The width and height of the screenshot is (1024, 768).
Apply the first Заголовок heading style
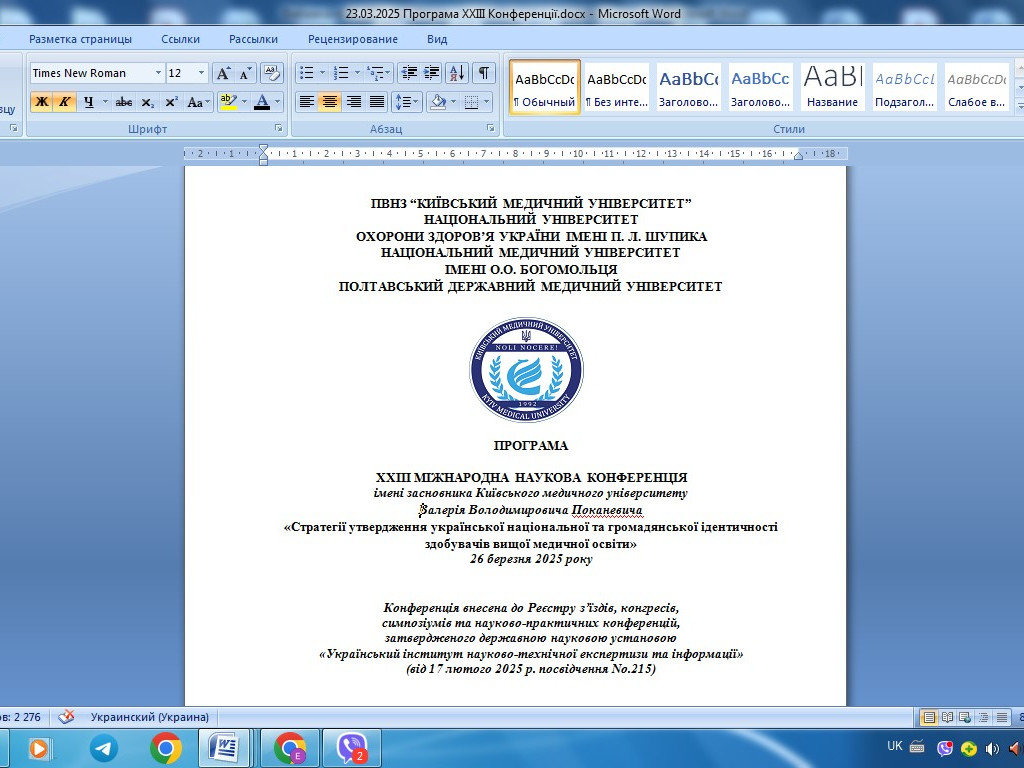point(688,88)
